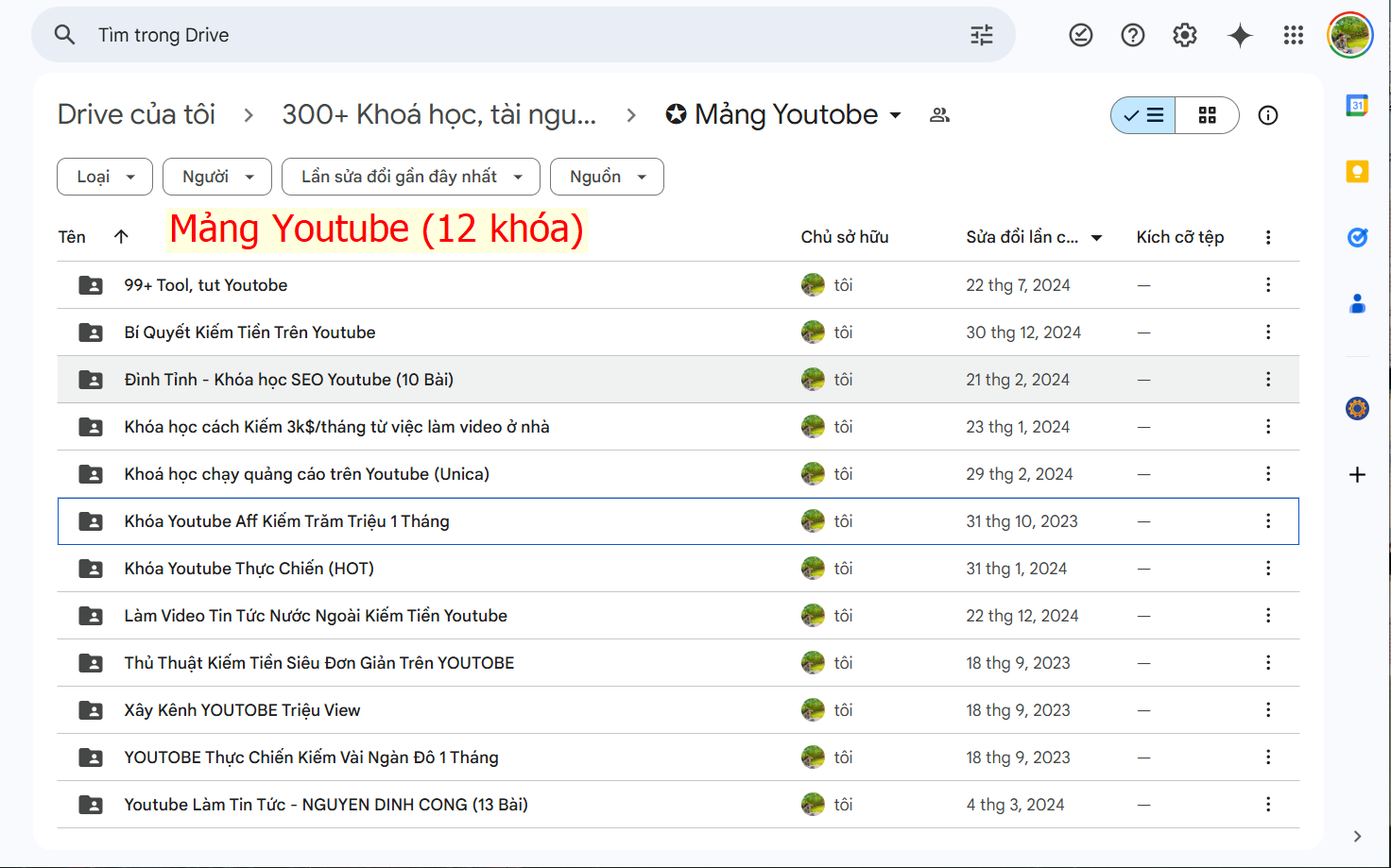Open the Người filter dropdown
This screenshot has height=868, width=1391.
coord(217,177)
